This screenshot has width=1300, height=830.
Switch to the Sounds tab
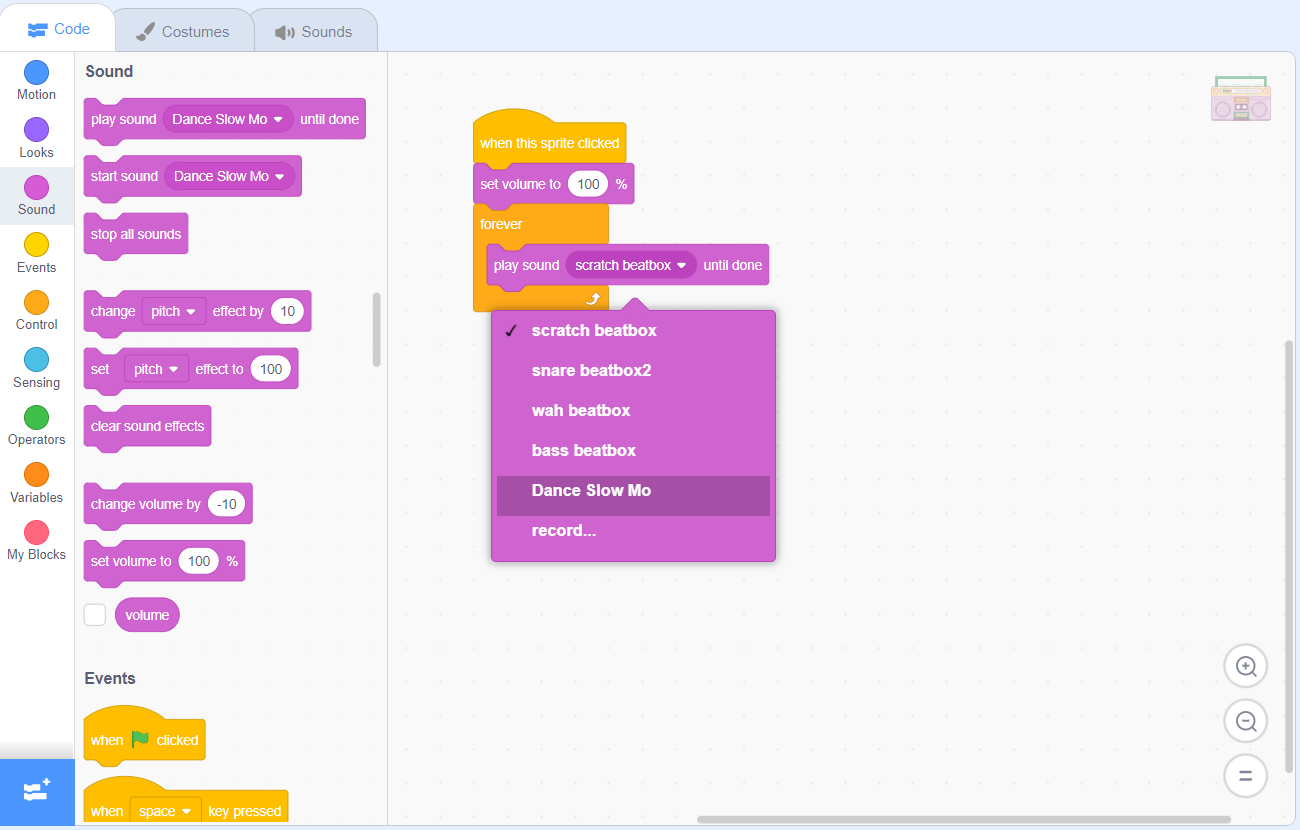tap(314, 31)
